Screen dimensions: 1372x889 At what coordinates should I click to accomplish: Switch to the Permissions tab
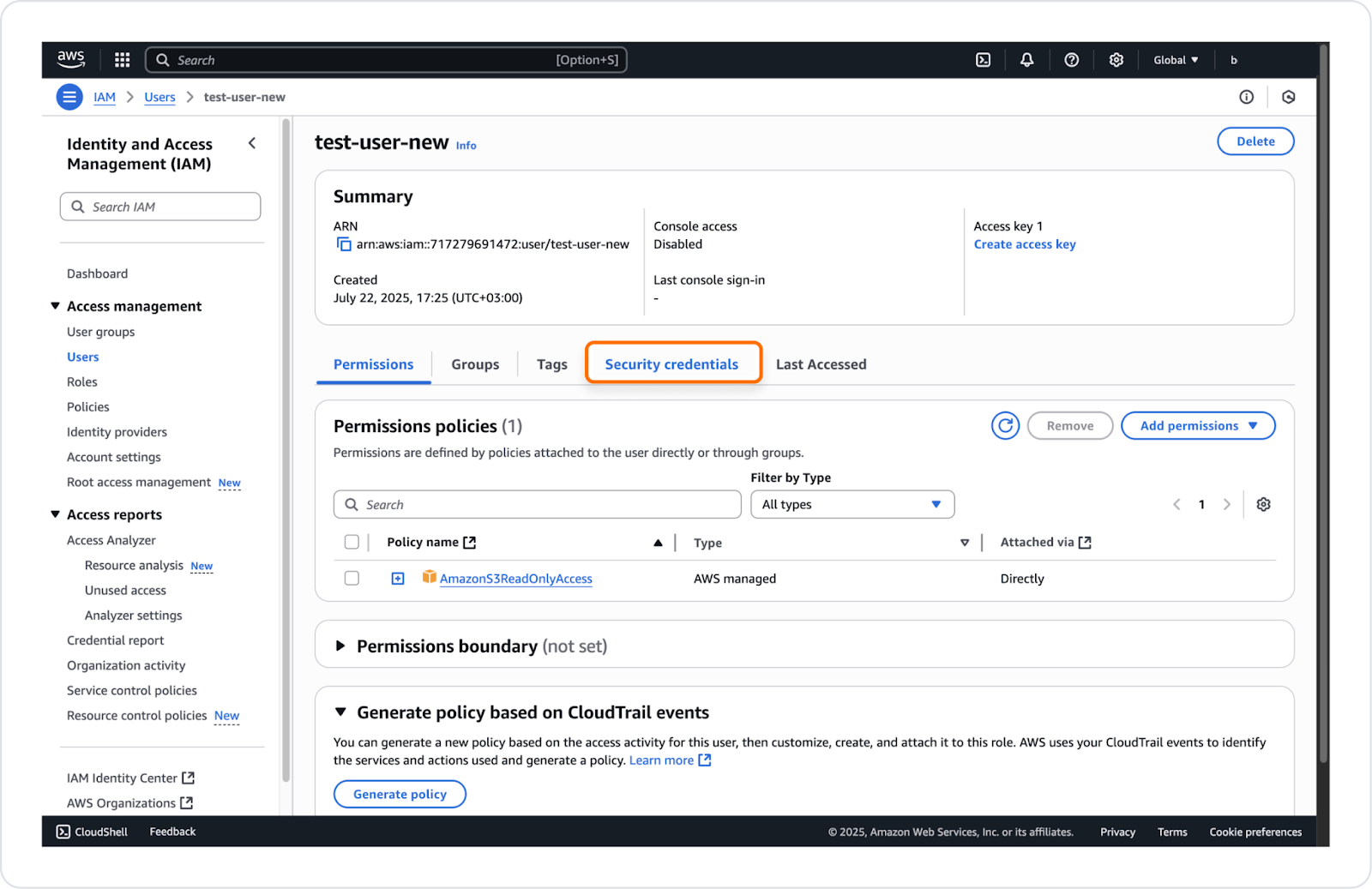coord(373,364)
